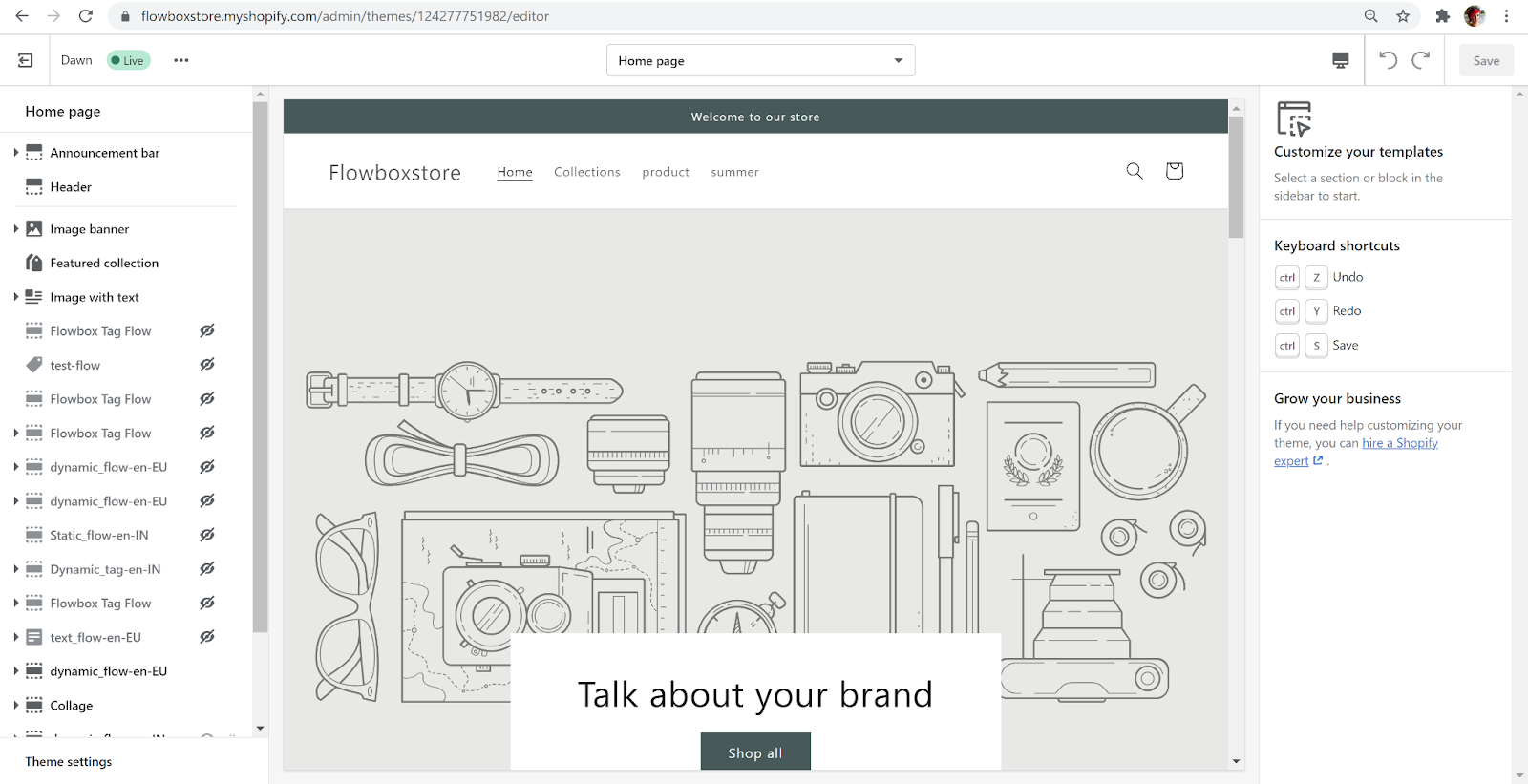Open the Home menu item in preview
Image resolution: width=1528 pixels, height=784 pixels.
pyautogui.click(x=515, y=172)
